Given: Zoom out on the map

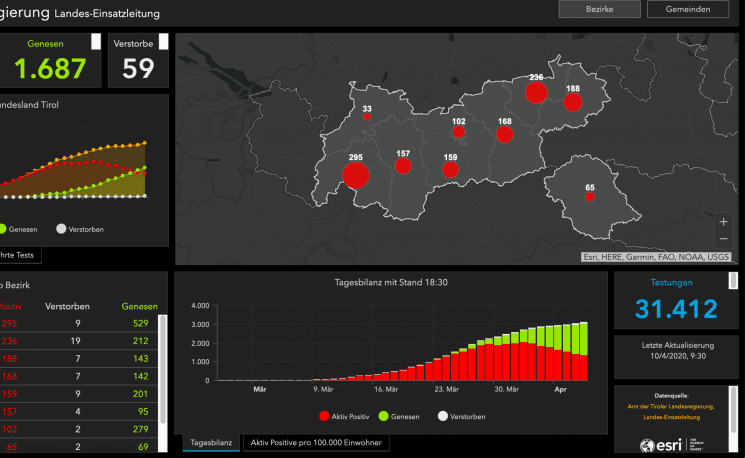Looking at the screenshot, I should (x=723, y=240).
